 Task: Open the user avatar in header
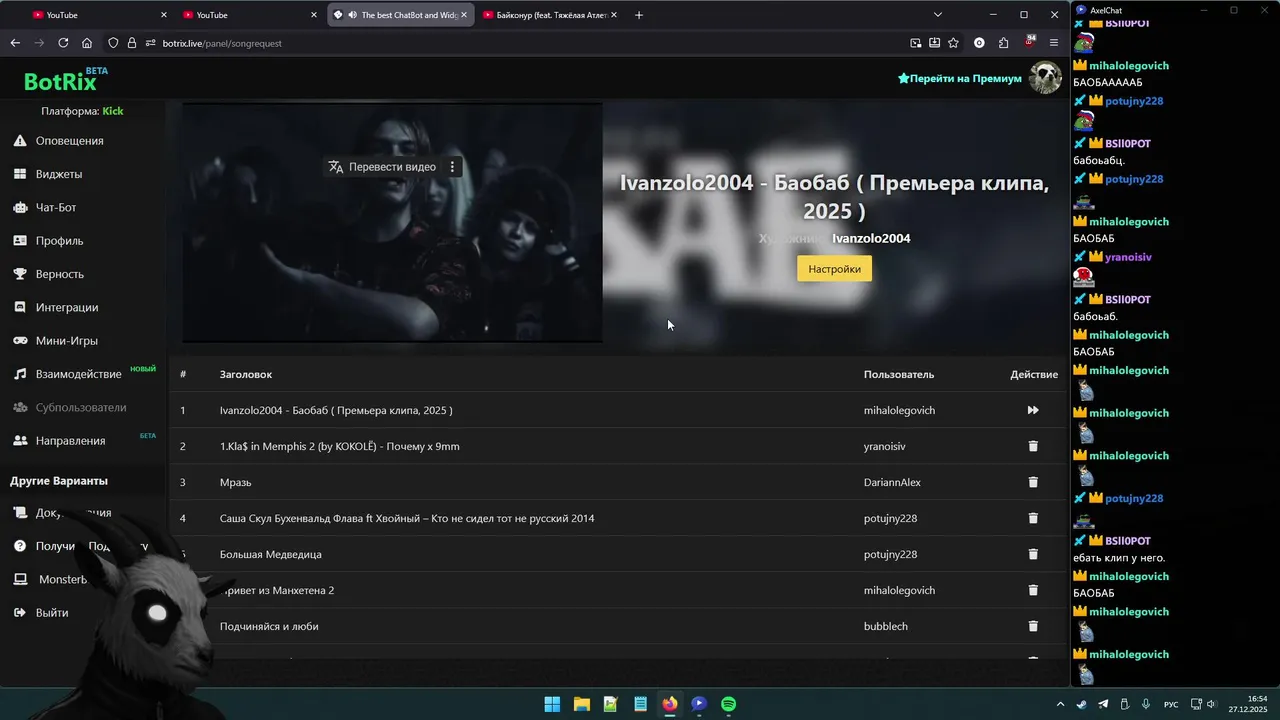click(1045, 78)
